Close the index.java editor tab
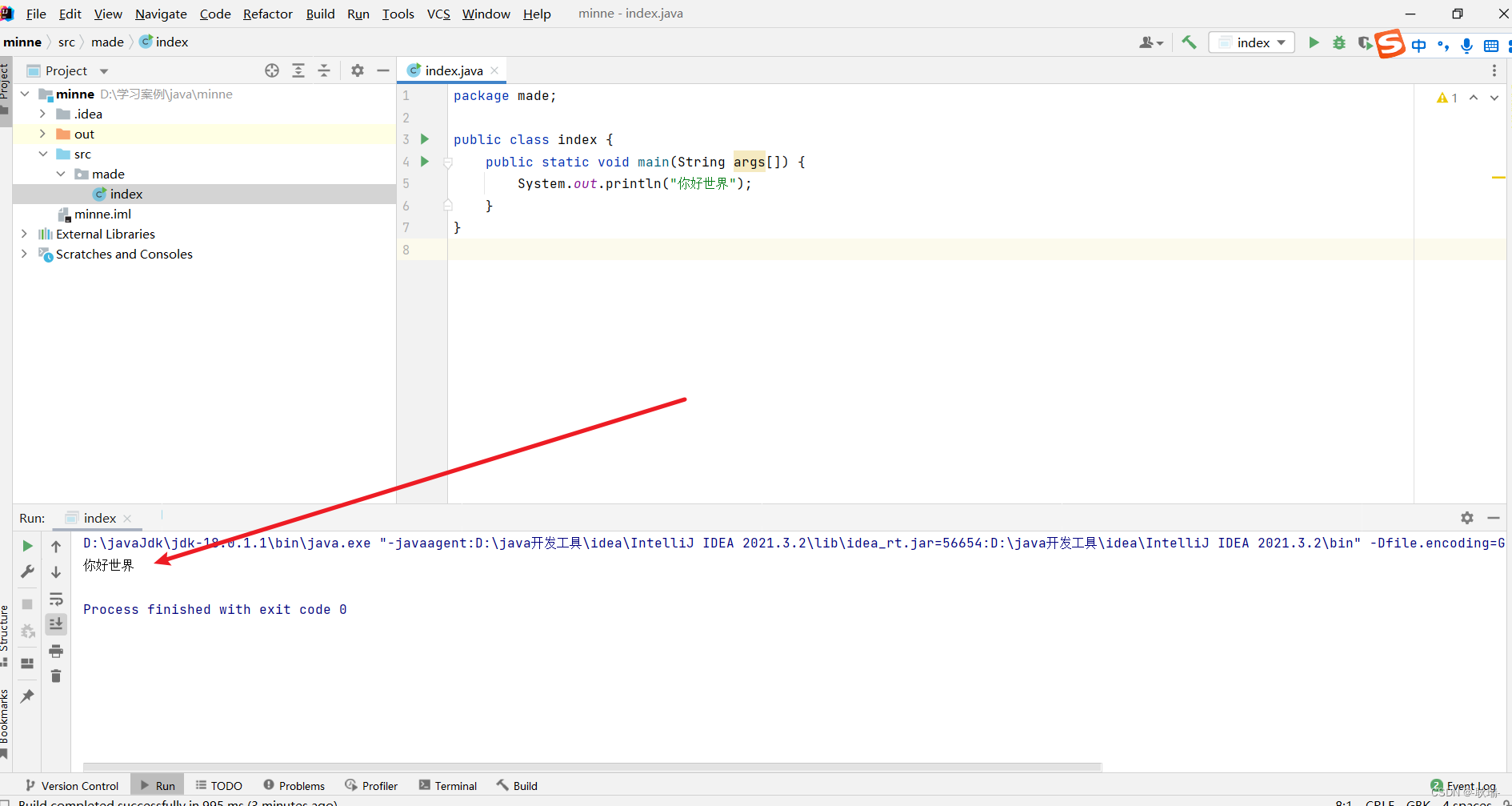Screen dimensions: 1512x806 pos(494,70)
